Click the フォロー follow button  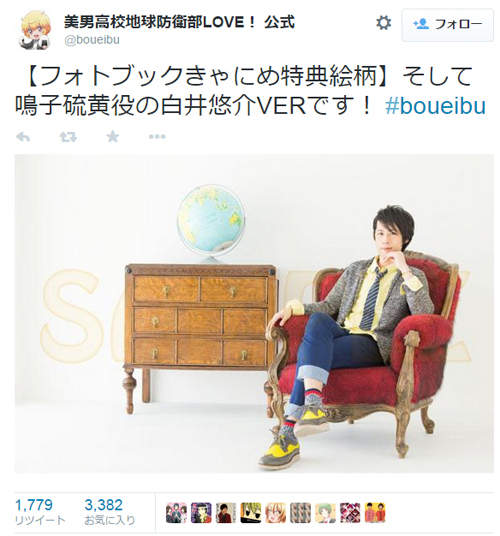[448, 25]
